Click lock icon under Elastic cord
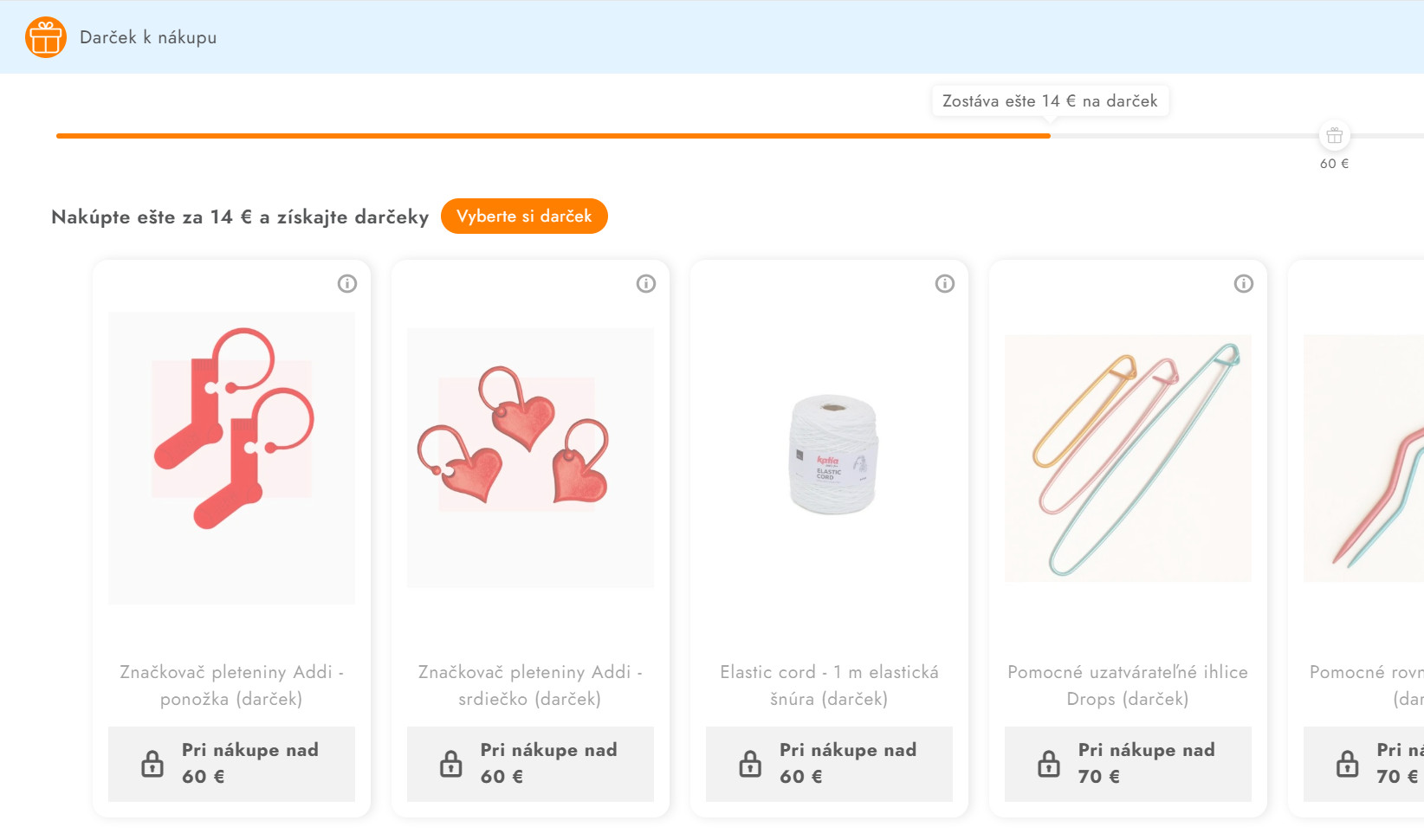 click(750, 763)
